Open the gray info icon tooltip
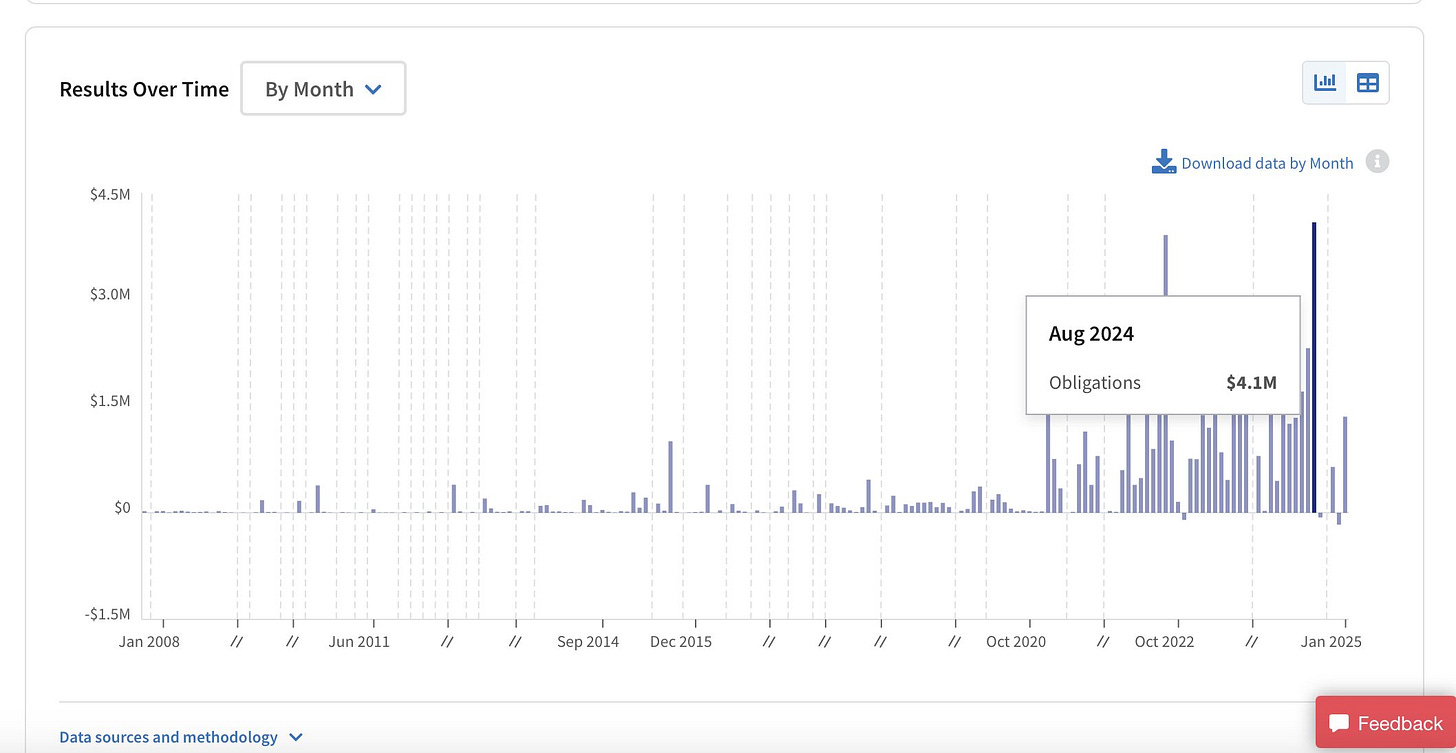The height and width of the screenshot is (753, 1456). tap(1377, 162)
